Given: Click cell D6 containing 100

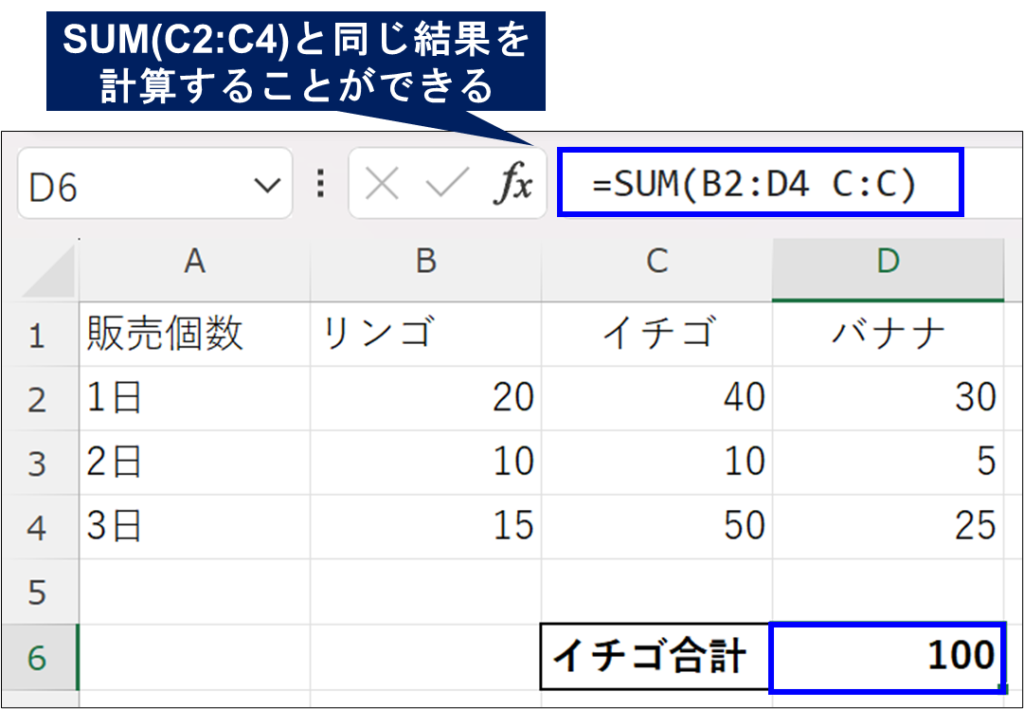Looking at the screenshot, I should point(887,657).
